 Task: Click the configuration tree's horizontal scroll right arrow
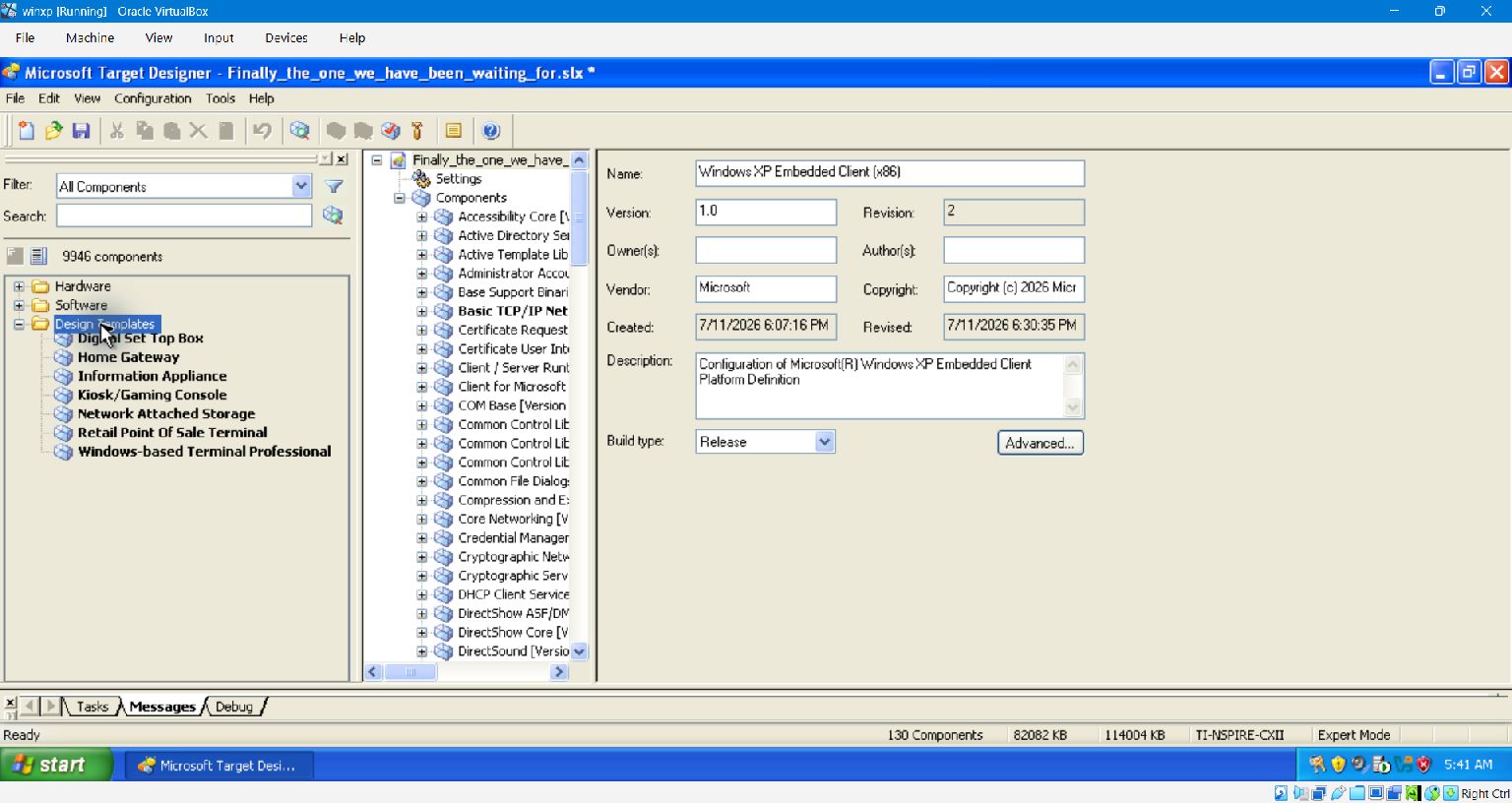click(x=559, y=672)
